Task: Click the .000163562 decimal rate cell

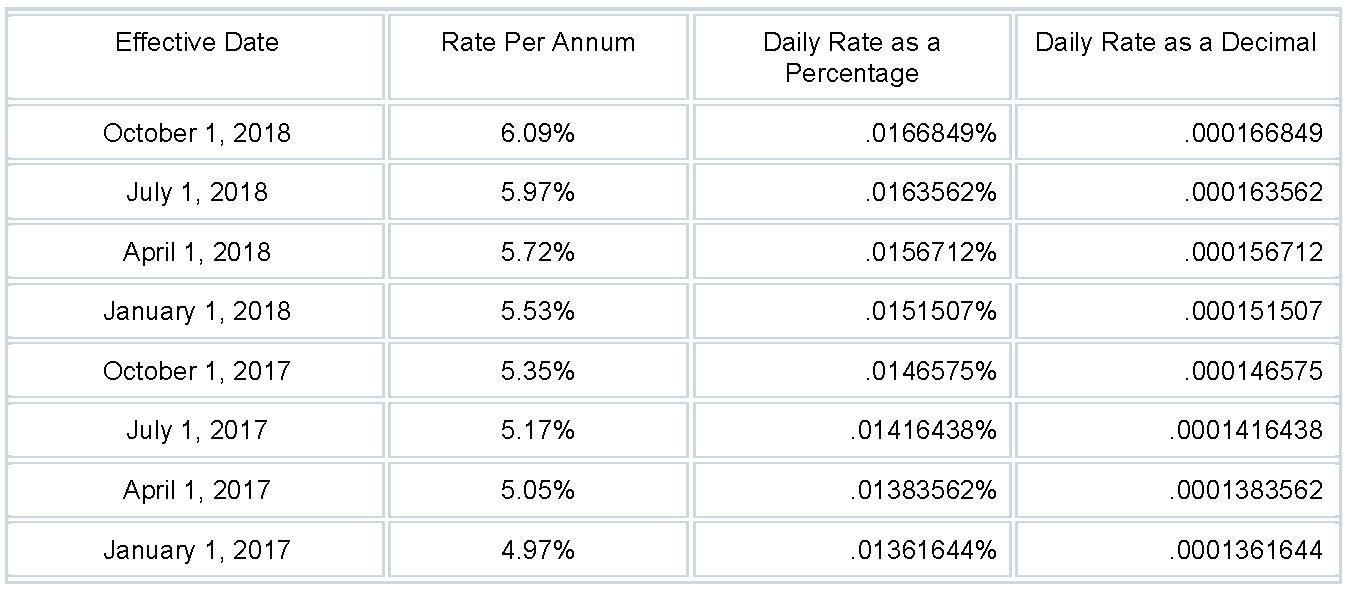Action: 1252,192
